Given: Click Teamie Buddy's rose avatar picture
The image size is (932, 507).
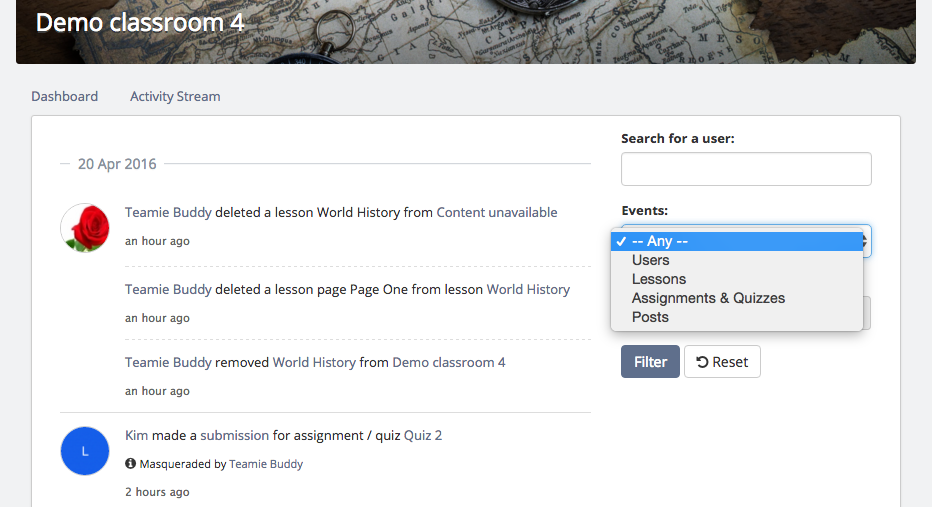Looking at the screenshot, I should click(x=85, y=228).
